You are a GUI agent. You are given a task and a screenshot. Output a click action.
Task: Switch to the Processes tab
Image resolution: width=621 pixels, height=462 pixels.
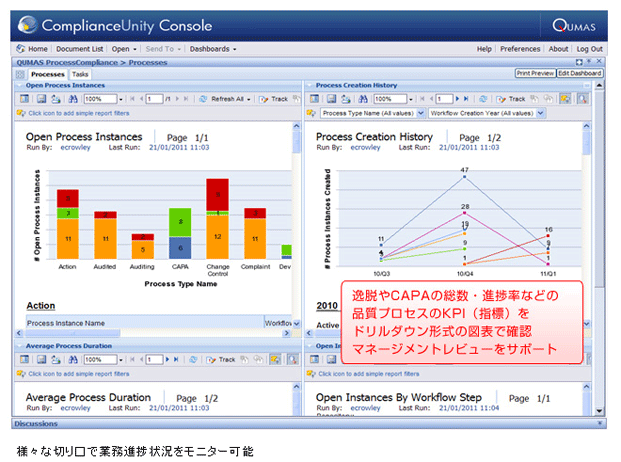pos(48,74)
